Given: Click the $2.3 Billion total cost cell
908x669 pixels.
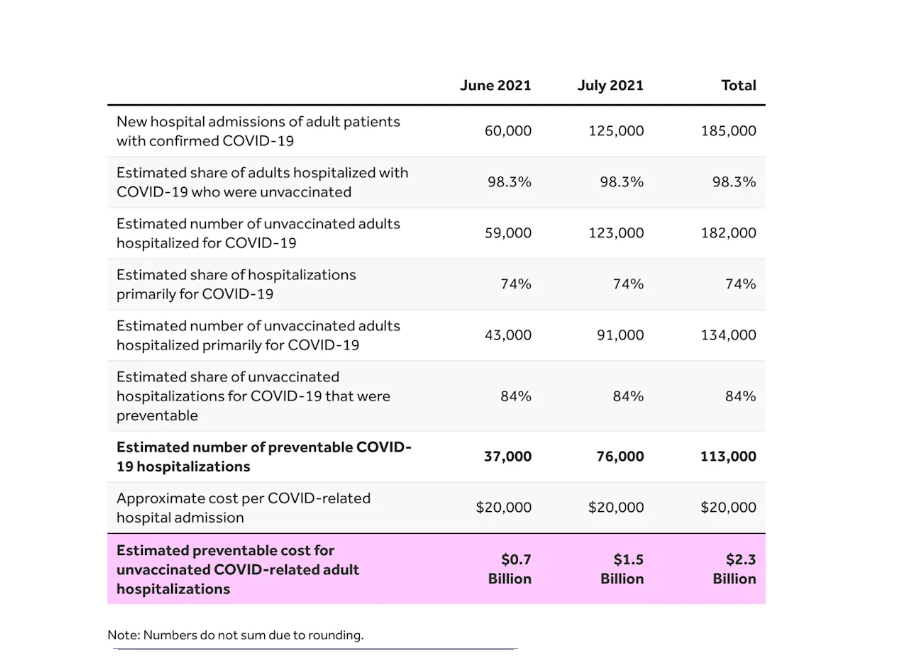Looking at the screenshot, I should (734, 569).
